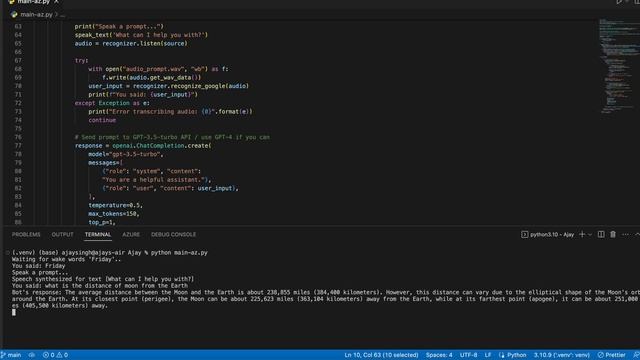Open the launch profile dropdown beside the plus

pyautogui.click(x=590, y=235)
